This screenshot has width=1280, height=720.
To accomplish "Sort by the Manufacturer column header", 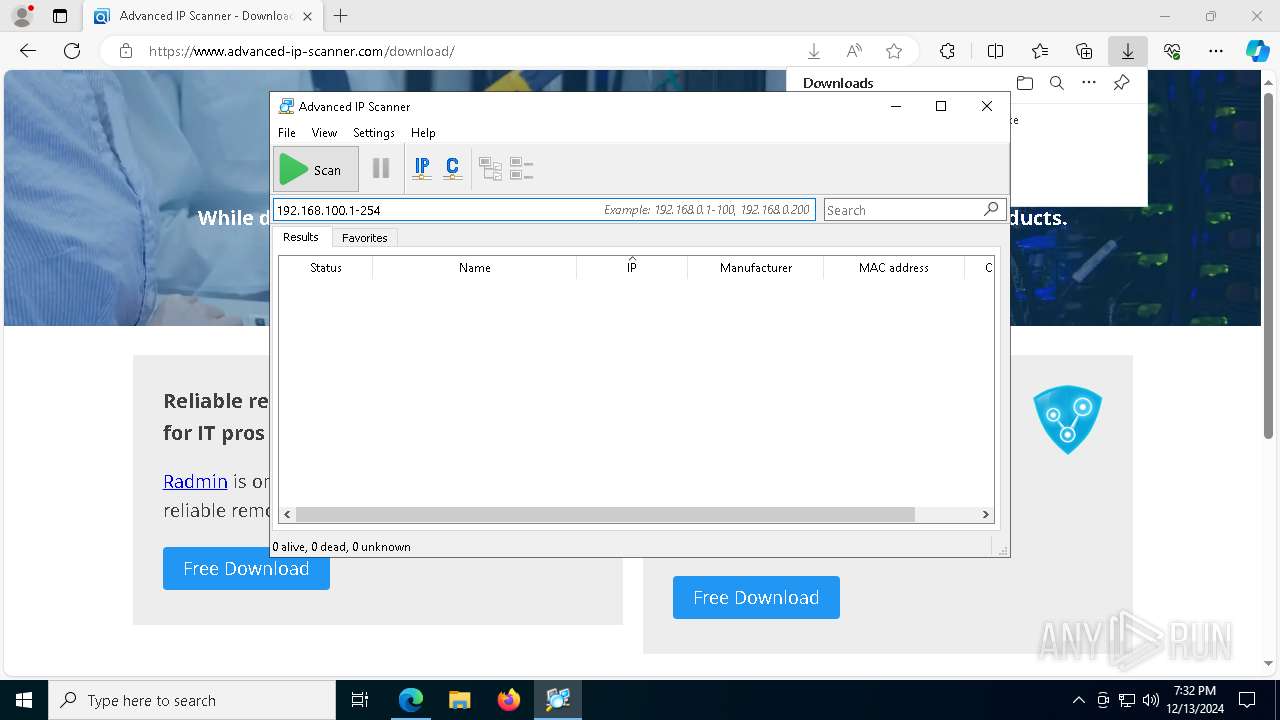I will coord(756,268).
